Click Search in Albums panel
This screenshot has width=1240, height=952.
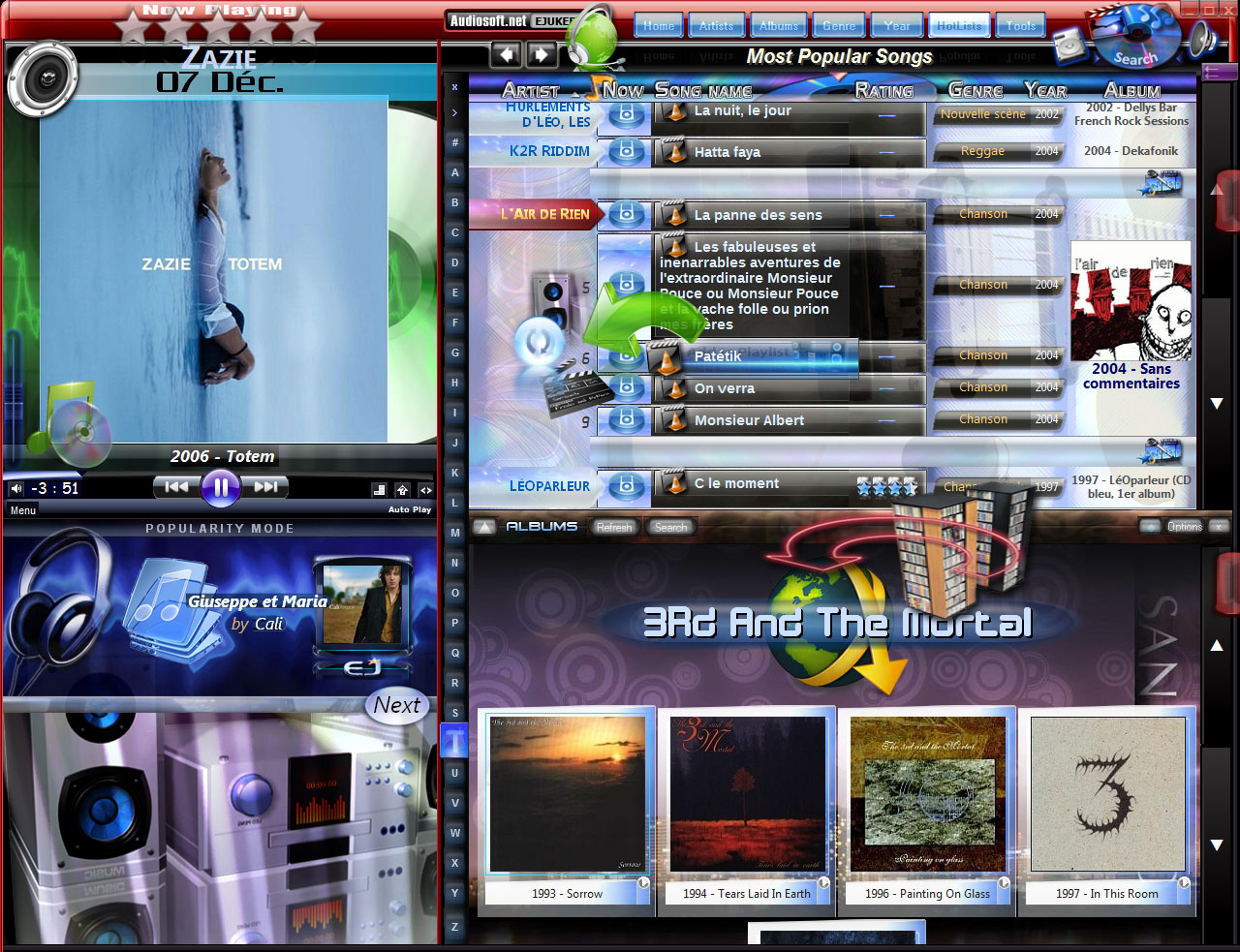670,528
